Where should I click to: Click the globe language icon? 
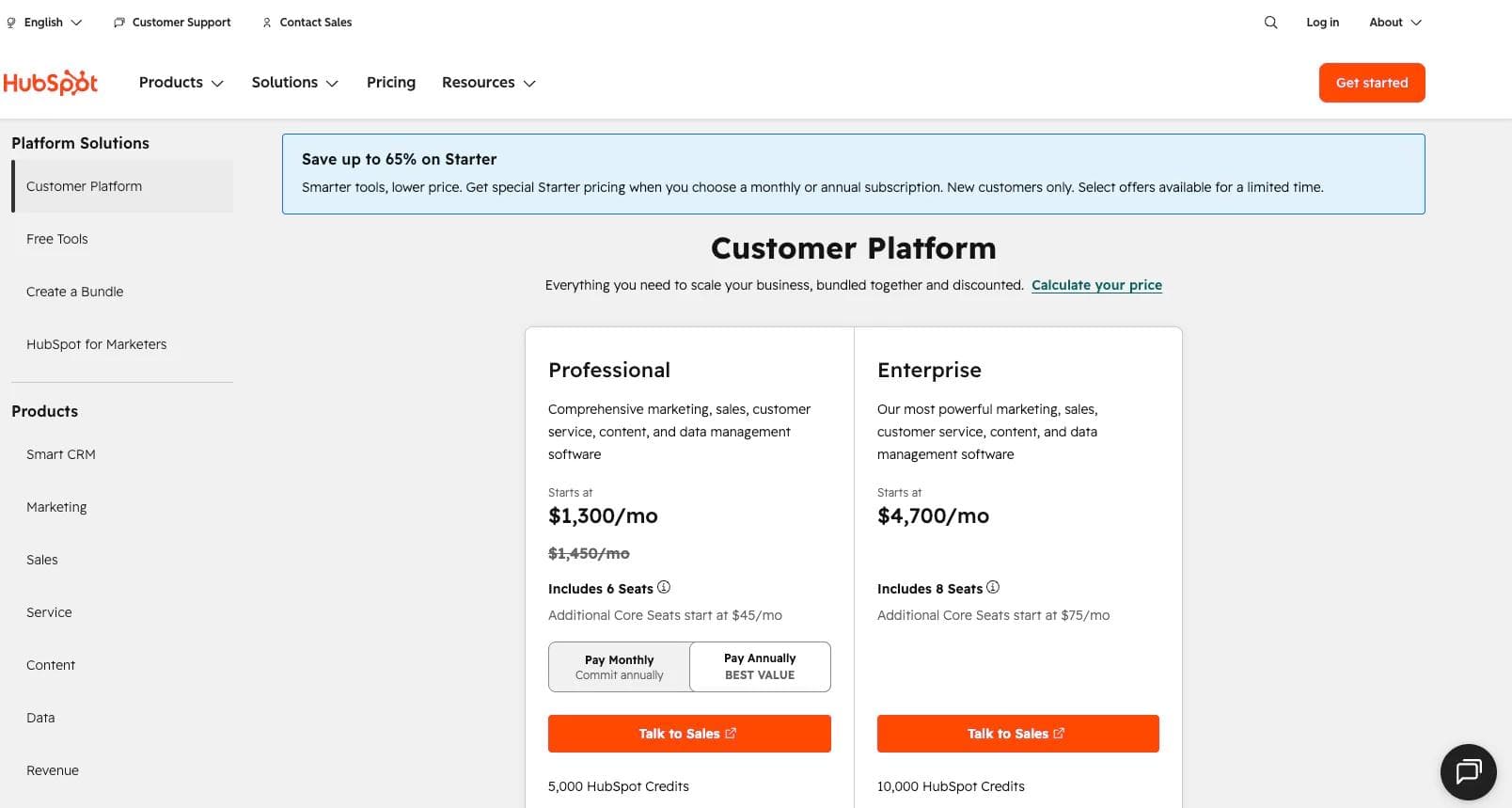[11, 23]
